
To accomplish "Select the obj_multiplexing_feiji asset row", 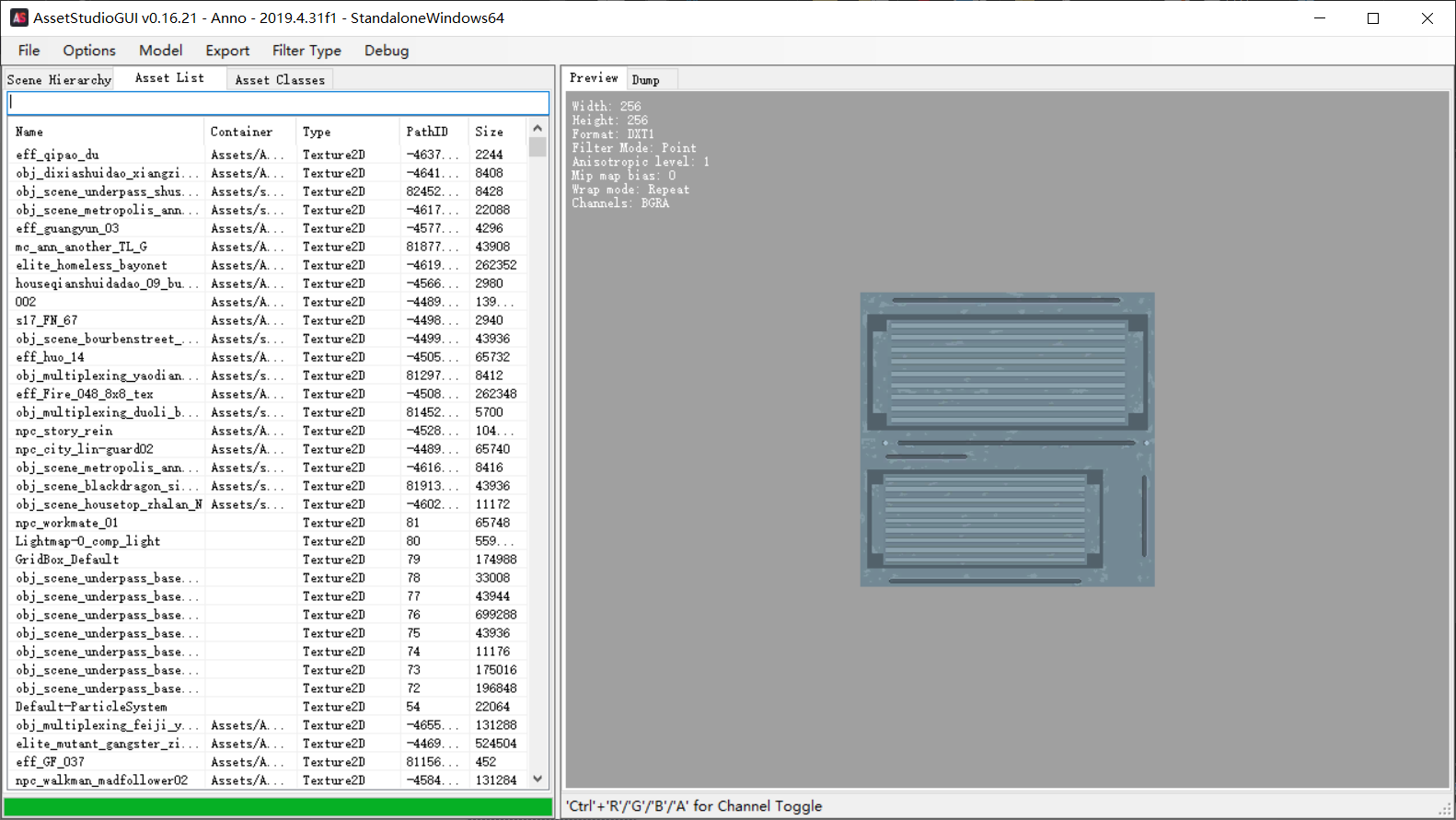I will point(267,725).
